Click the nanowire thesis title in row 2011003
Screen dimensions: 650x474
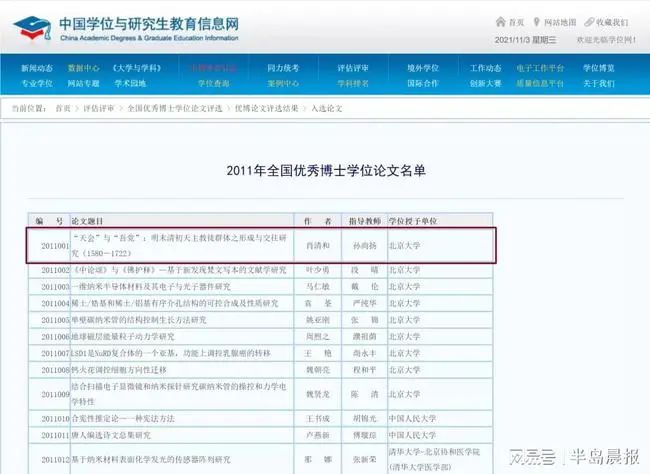pos(151,287)
